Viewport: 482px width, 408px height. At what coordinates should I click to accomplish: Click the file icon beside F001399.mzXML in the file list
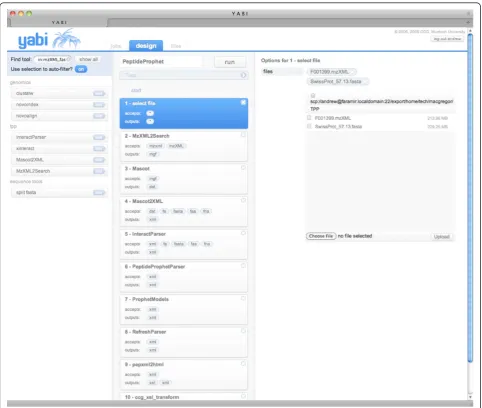tap(309, 118)
